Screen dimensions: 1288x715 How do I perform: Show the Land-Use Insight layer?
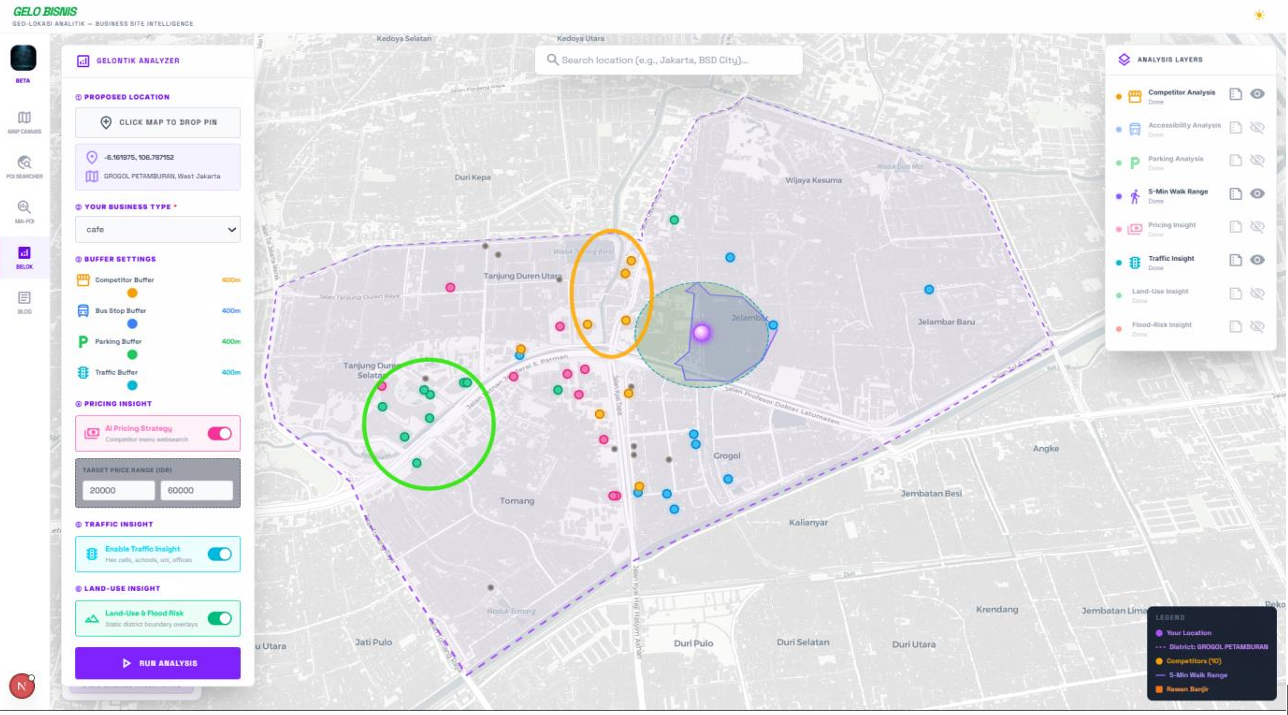(x=1257, y=293)
